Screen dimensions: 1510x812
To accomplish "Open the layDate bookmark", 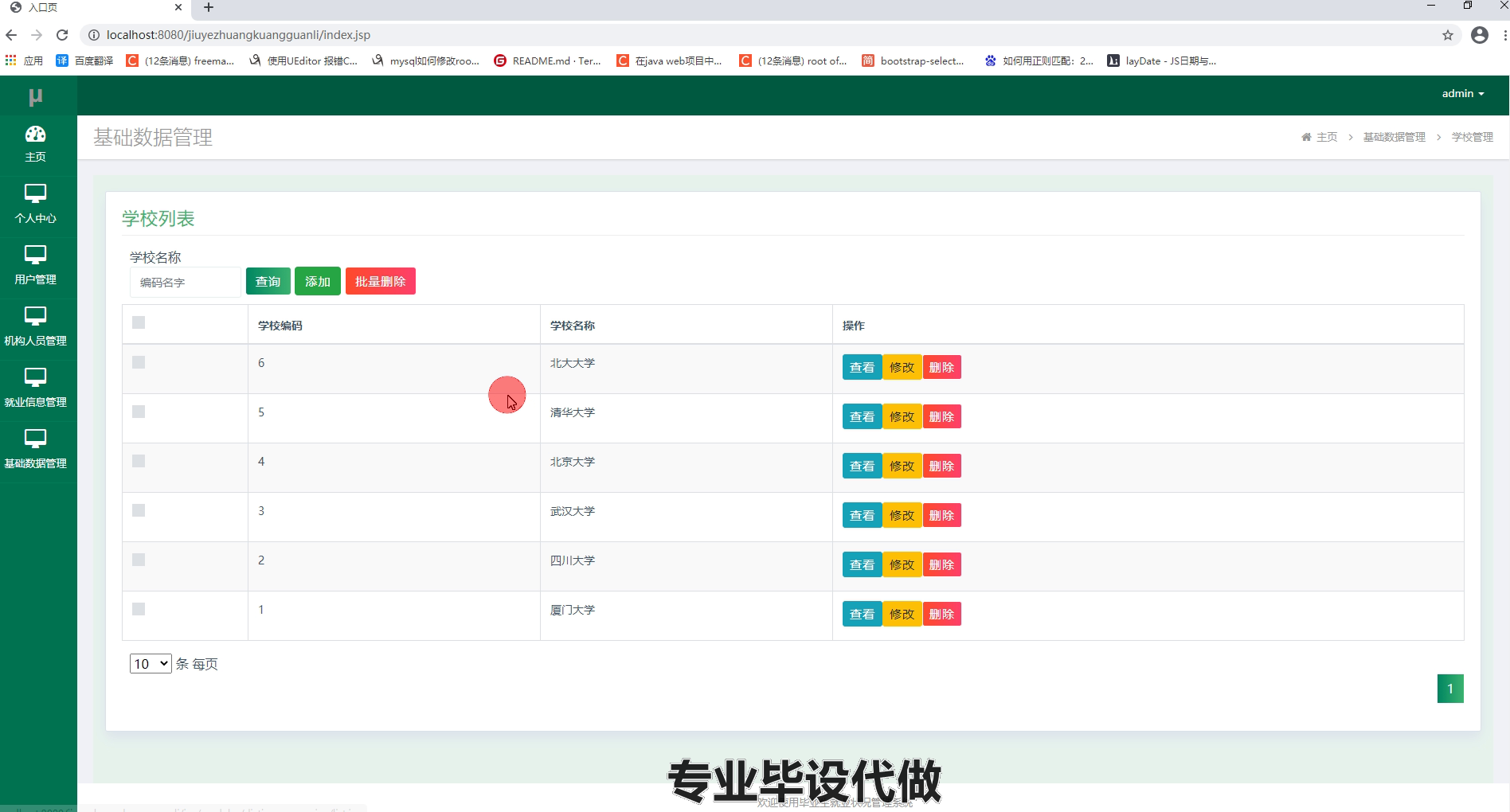I will tap(1162, 61).
